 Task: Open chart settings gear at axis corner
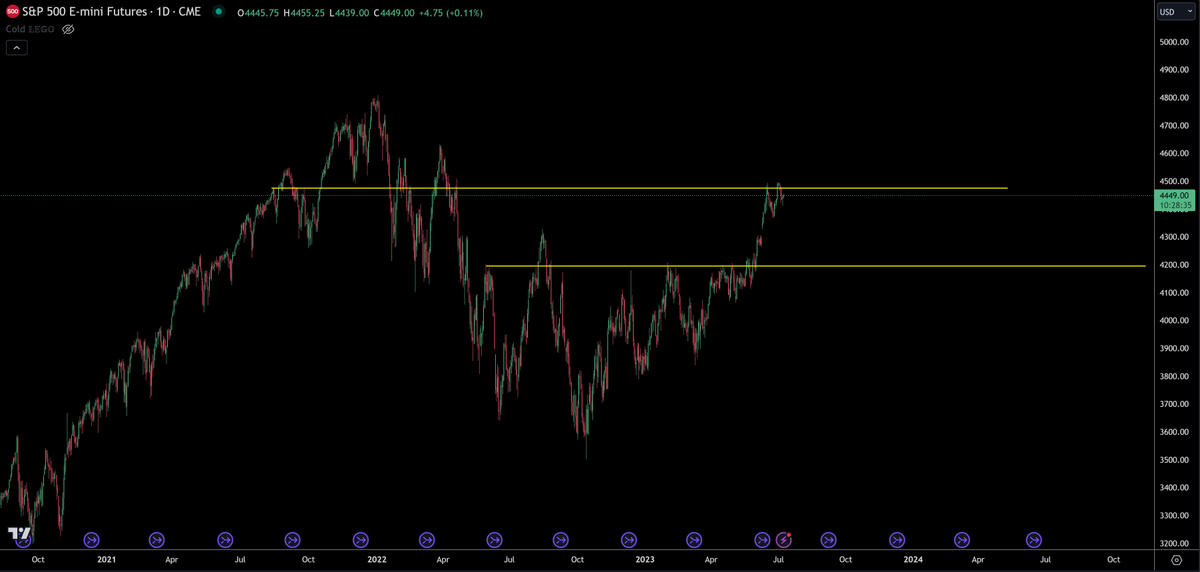(x=1177, y=559)
